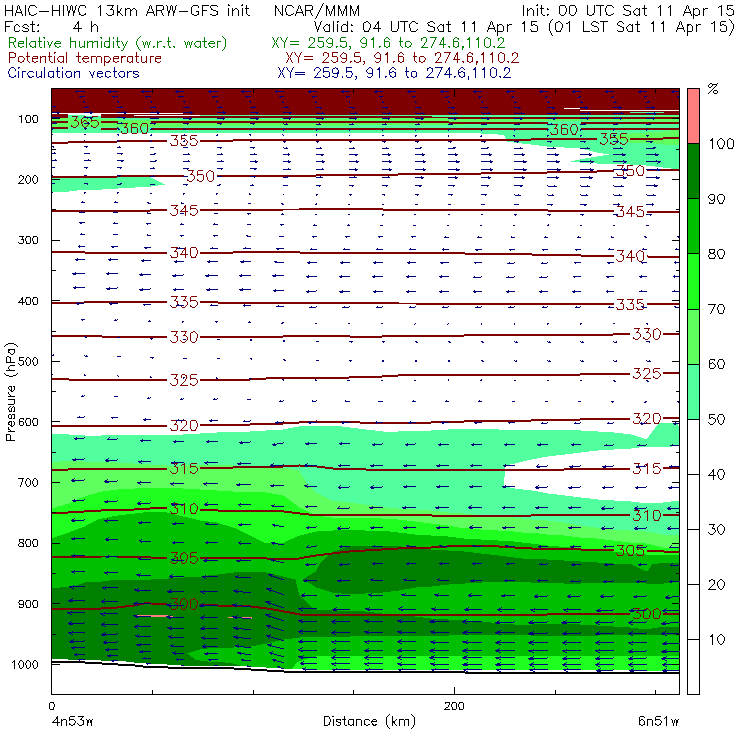Click the colorbar '80' percent label
Screen dimensions: 740x740
coord(716,254)
